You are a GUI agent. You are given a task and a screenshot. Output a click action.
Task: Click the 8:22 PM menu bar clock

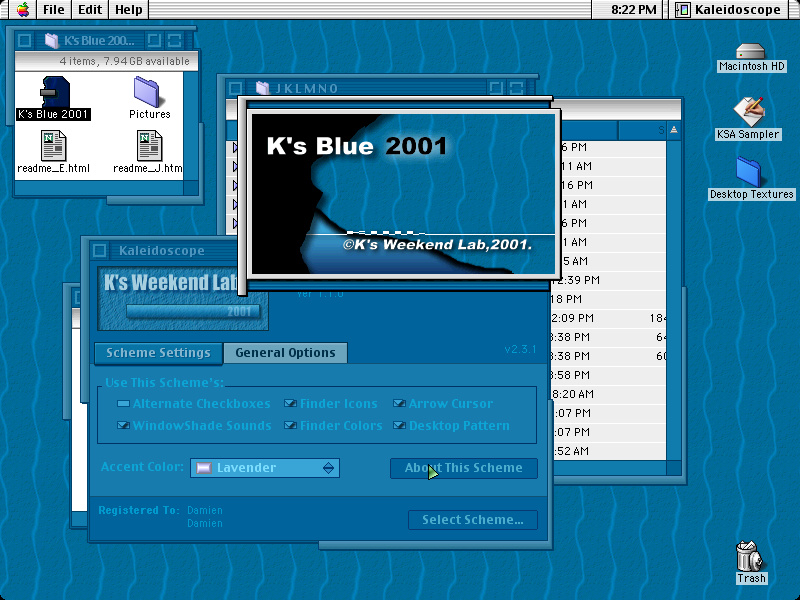tap(633, 9)
